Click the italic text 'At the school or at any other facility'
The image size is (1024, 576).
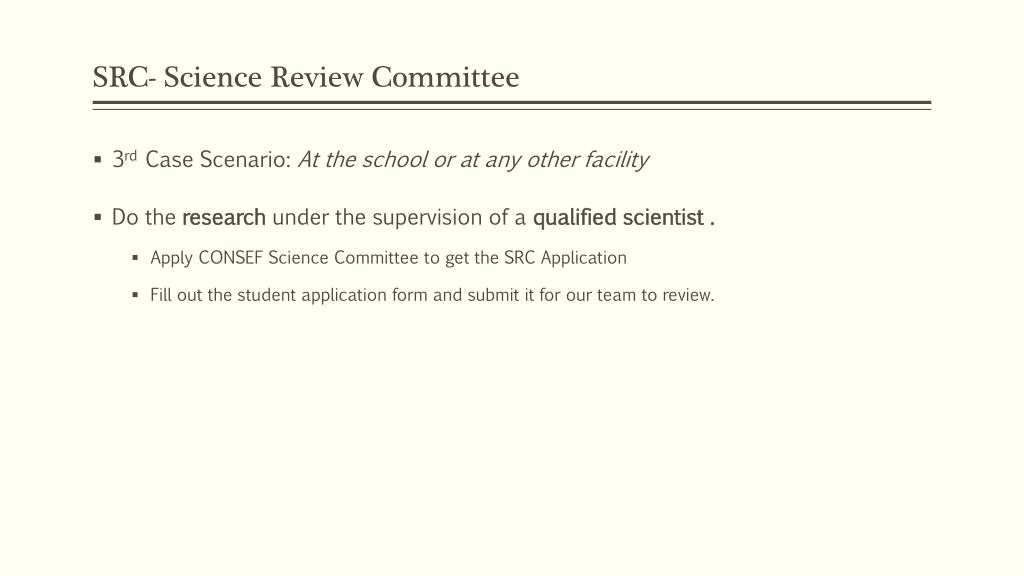pos(473,159)
